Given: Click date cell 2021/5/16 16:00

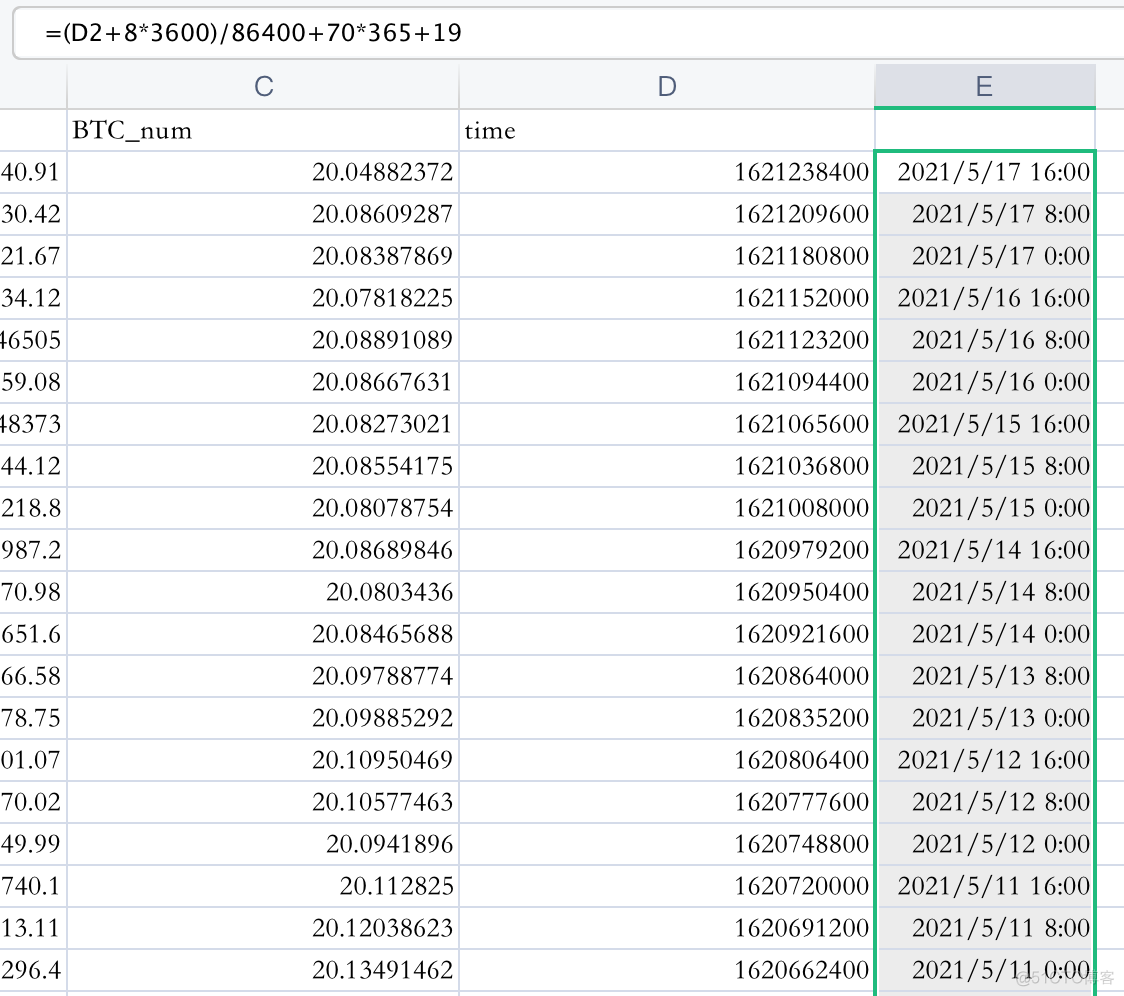Looking at the screenshot, I should coord(985,298).
